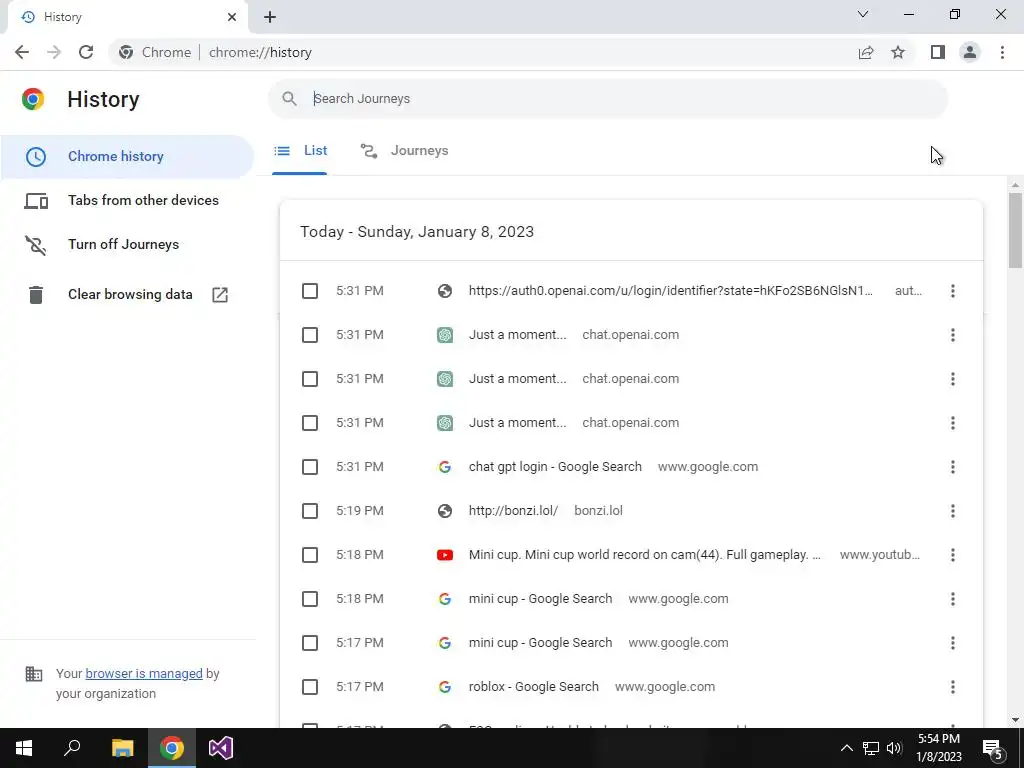Reload the history page

[86, 52]
